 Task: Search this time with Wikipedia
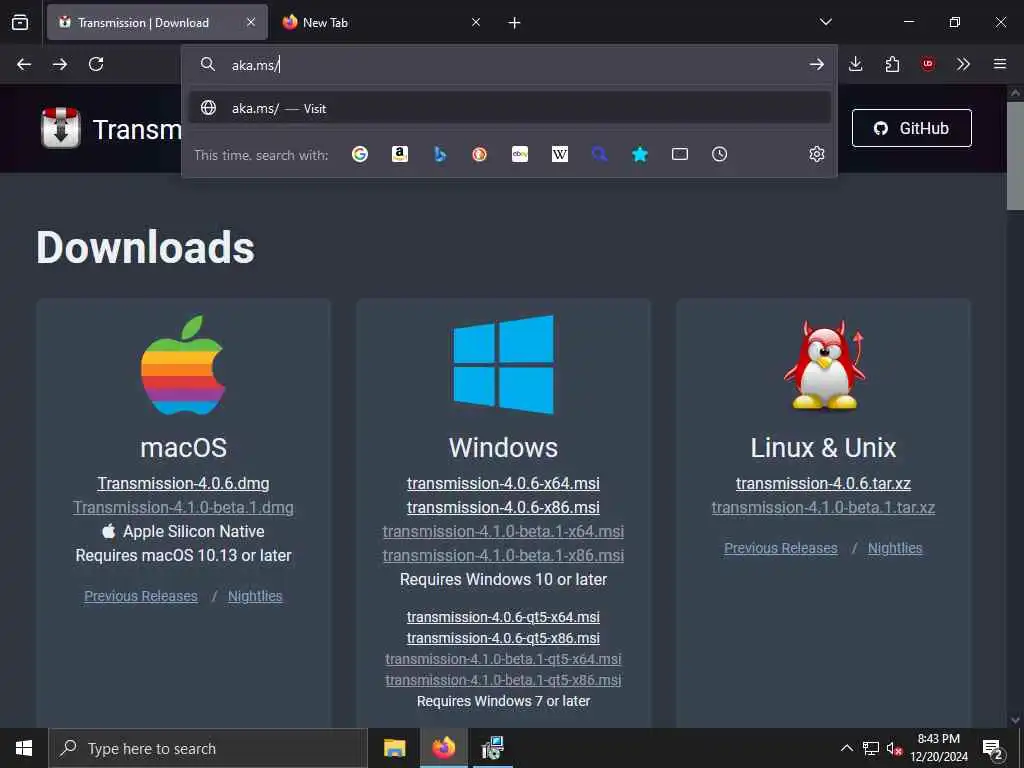pyautogui.click(x=560, y=154)
